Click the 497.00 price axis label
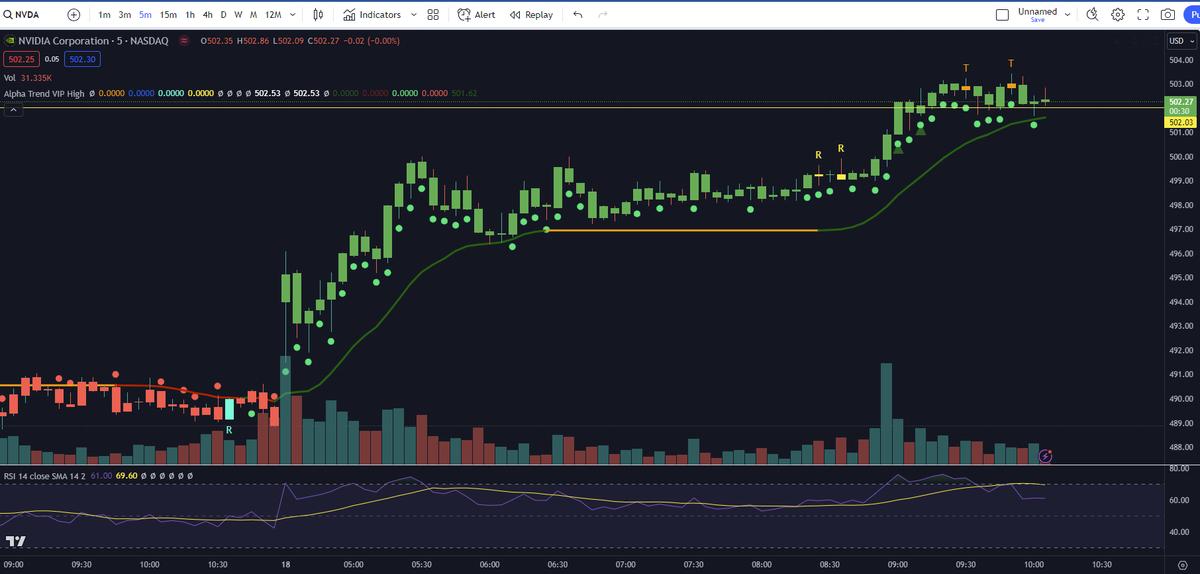 (1180, 229)
